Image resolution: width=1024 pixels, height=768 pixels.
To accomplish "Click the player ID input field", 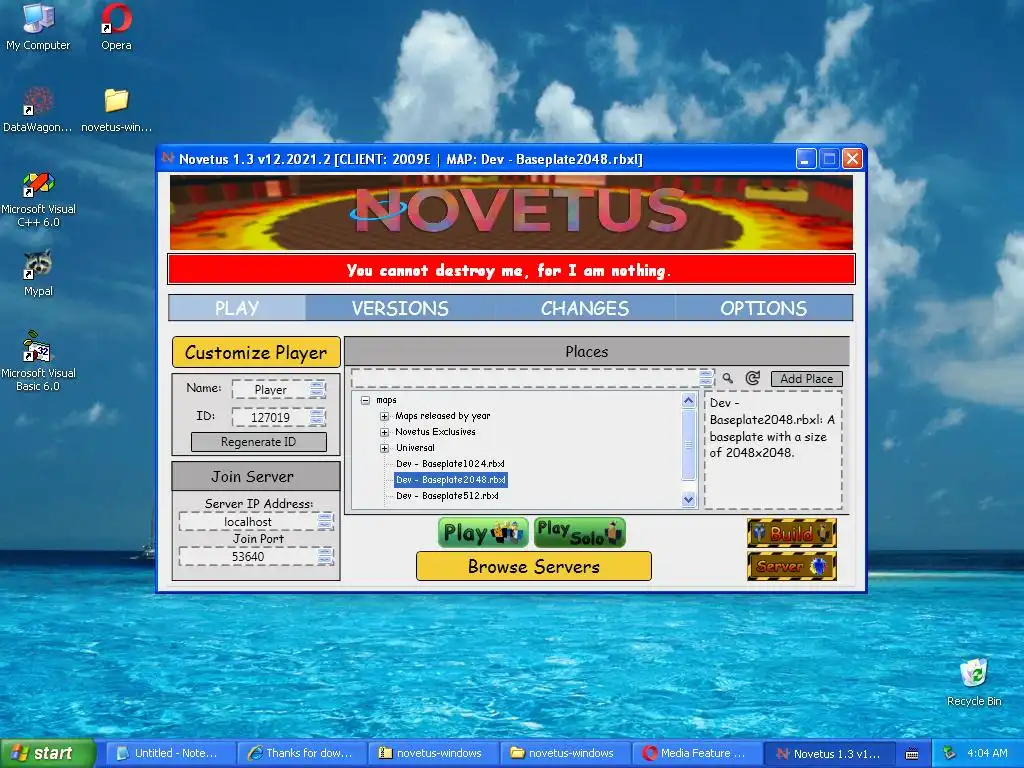I will [x=279, y=417].
